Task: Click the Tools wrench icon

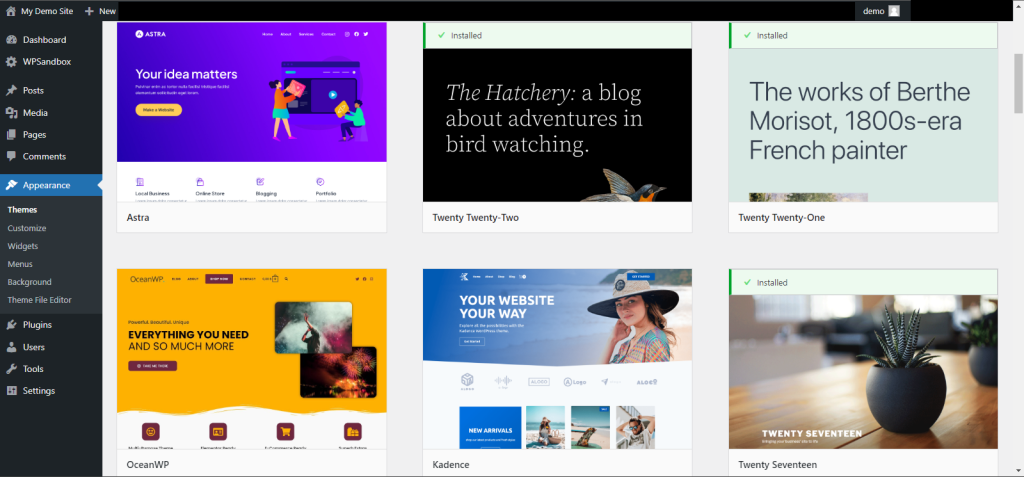Action: coord(11,369)
